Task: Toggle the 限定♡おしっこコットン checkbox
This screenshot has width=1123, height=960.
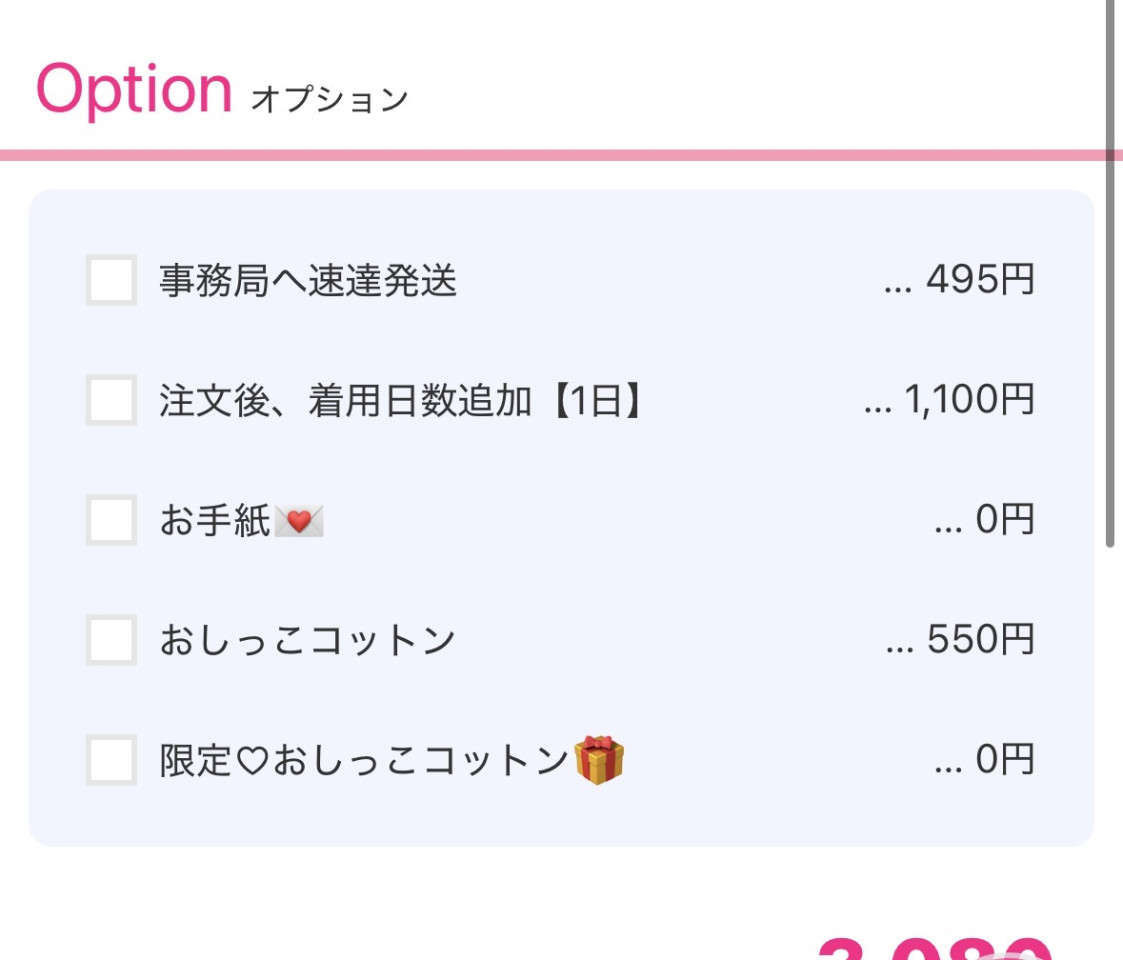Action: tap(111, 760)
